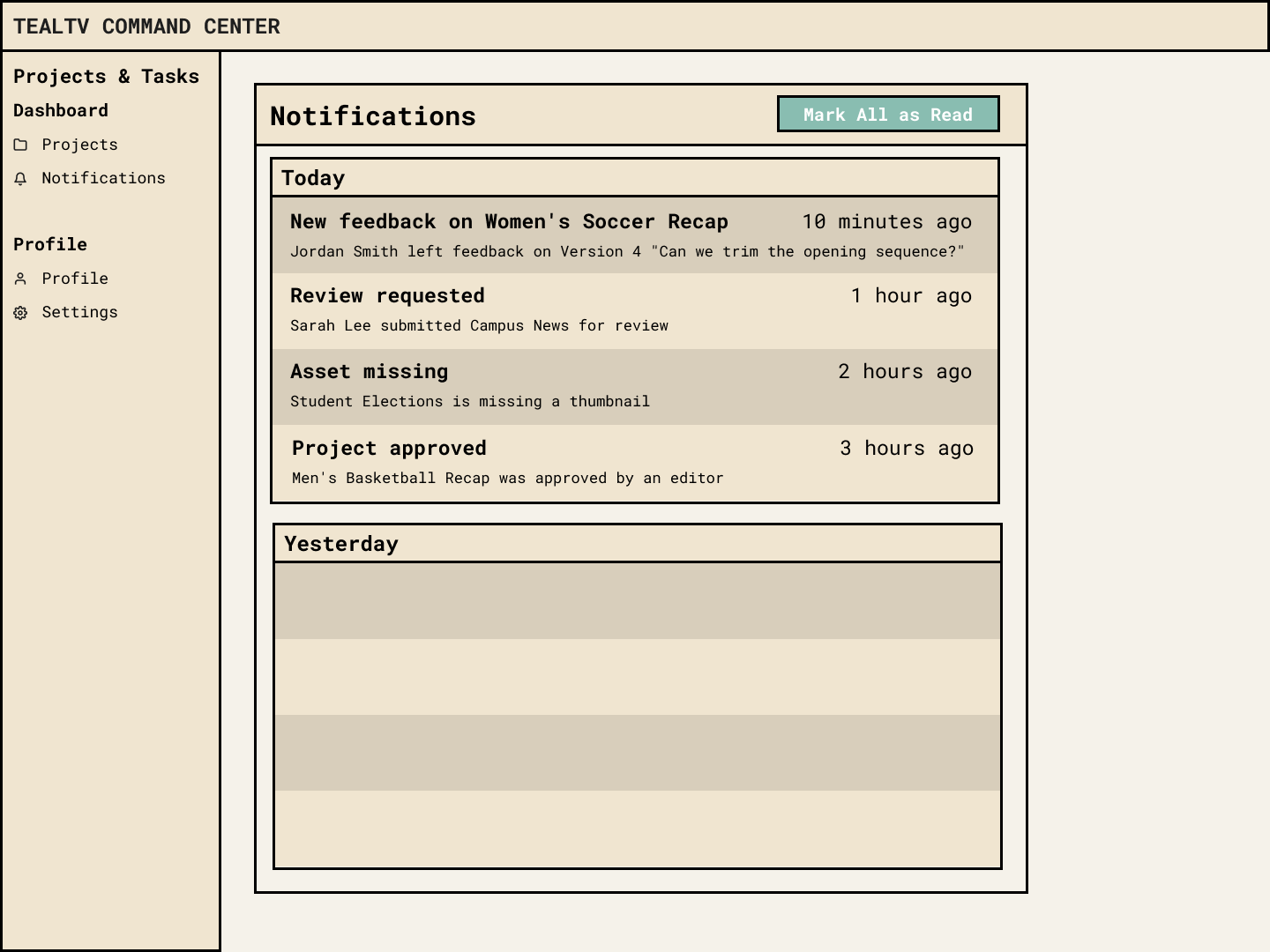Viewport: 1270px width, 952px height.
Task: Open the Review requested notification
Action: pos(635,311)
